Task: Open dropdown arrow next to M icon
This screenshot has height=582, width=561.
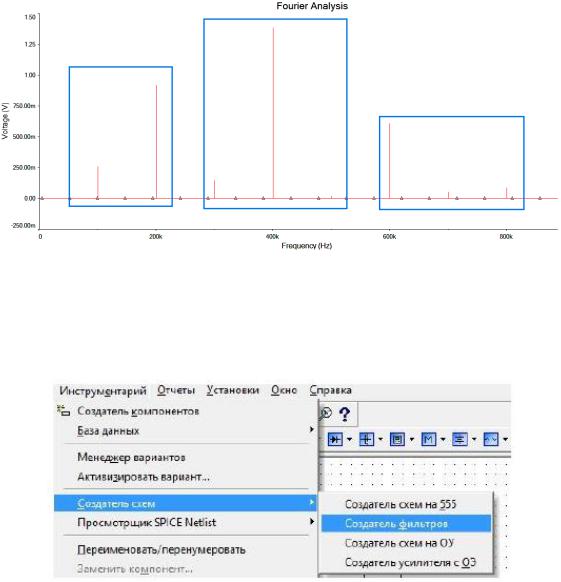Action: tap(443, 439)
